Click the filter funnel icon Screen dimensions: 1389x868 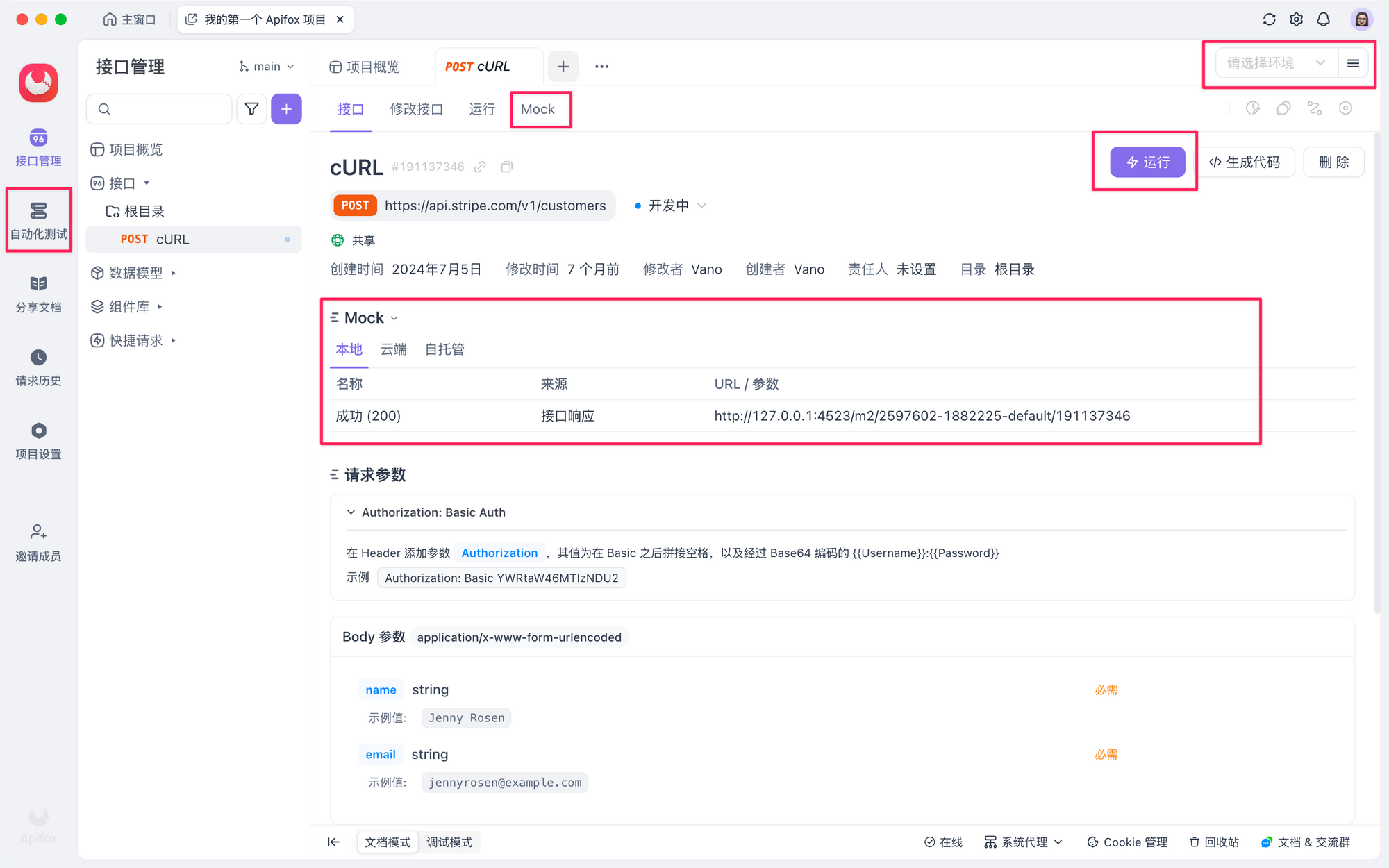click(x=251, y=109)
